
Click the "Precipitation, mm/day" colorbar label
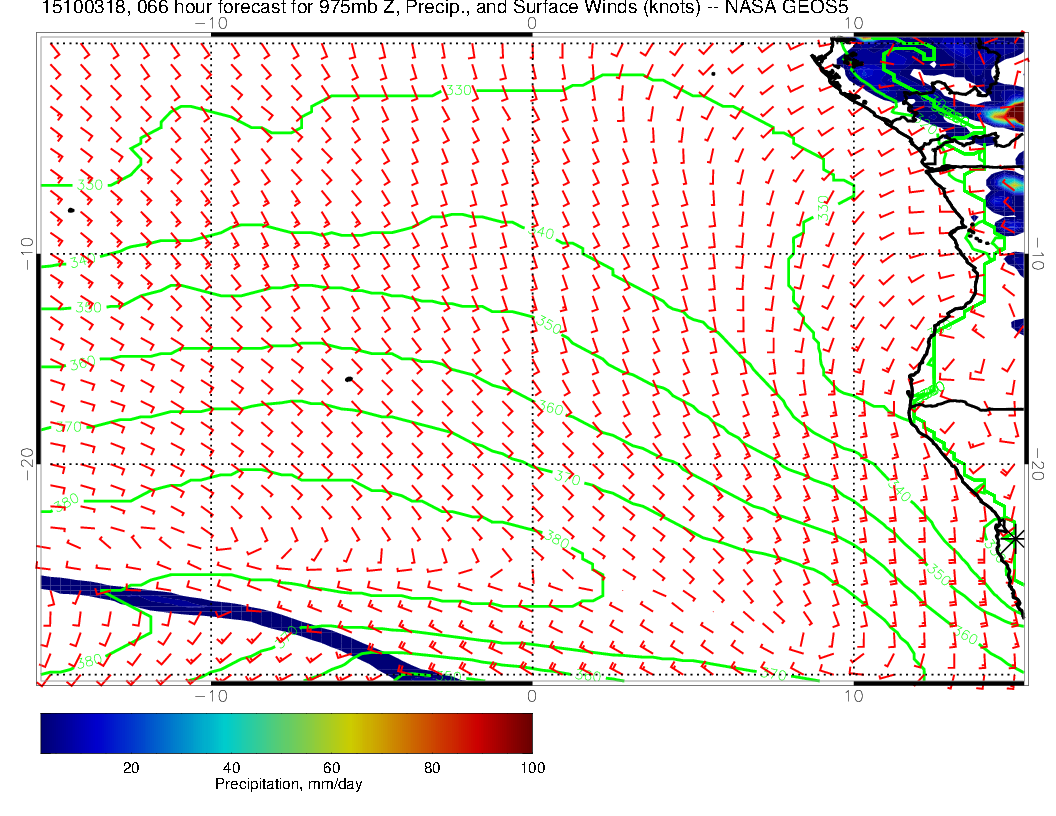tap(288, 785)
